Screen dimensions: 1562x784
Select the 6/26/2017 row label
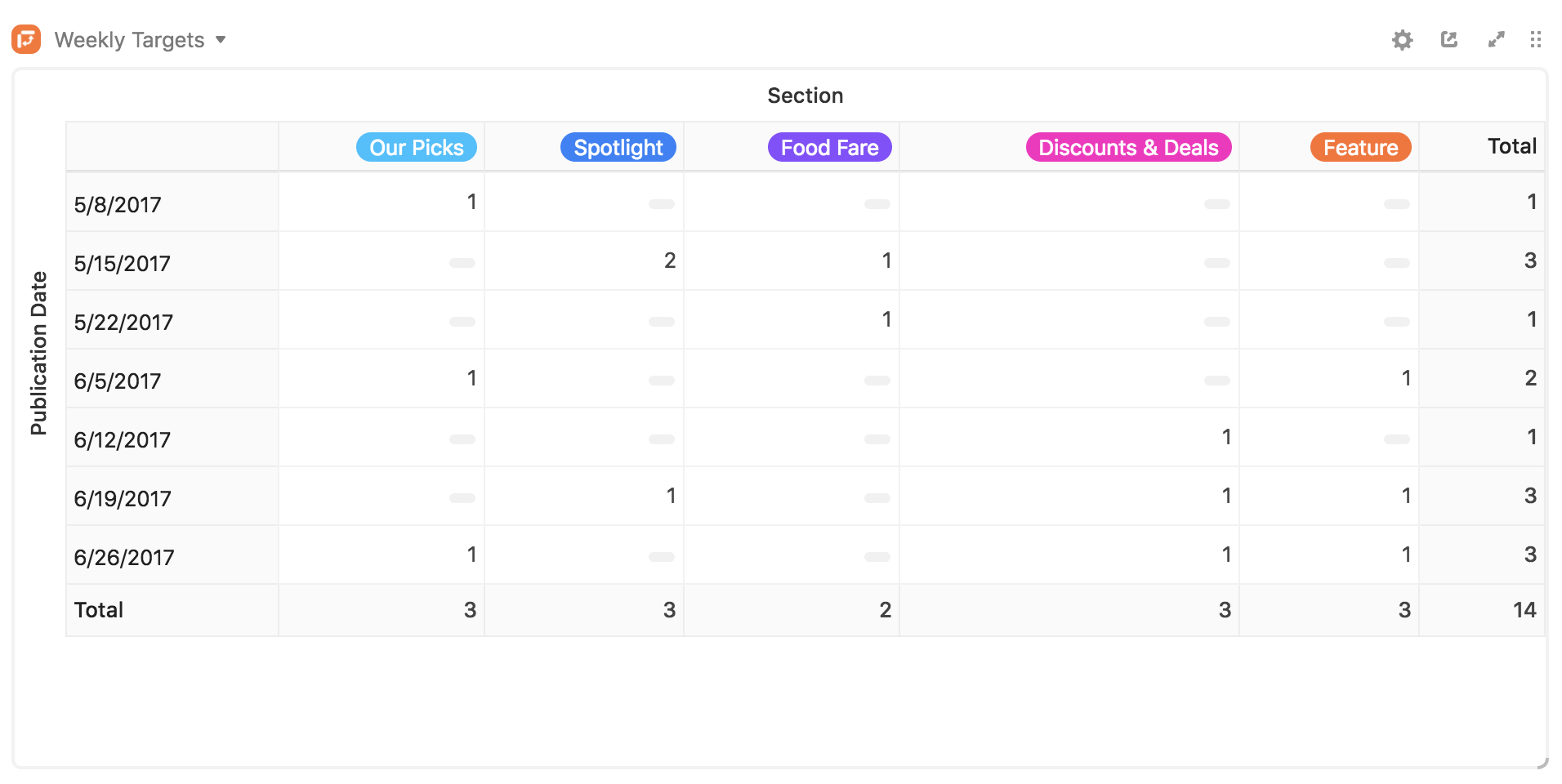point(124,557)
